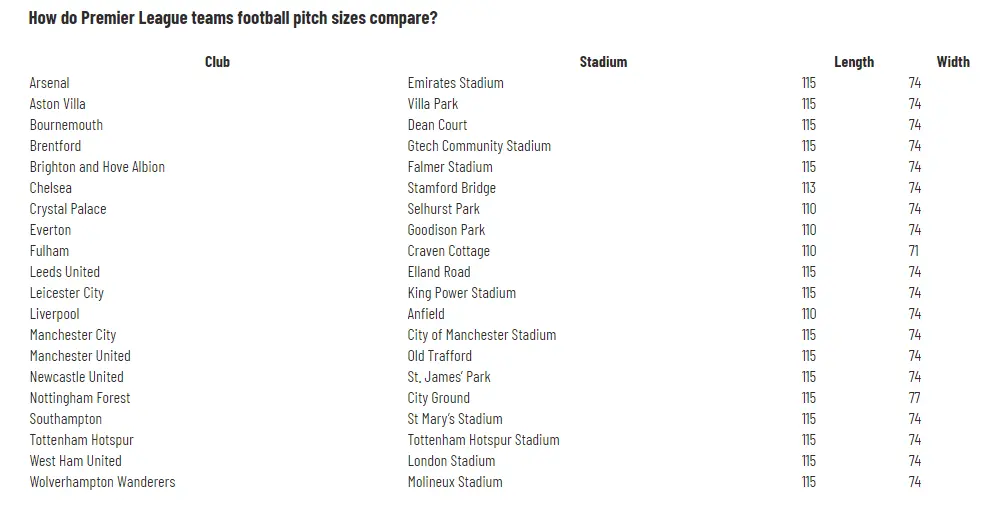Image resolution: width=996 pixels, height=510 pixels.
Task: Click the Arsenal club name
Action: (x=50, y=83)
